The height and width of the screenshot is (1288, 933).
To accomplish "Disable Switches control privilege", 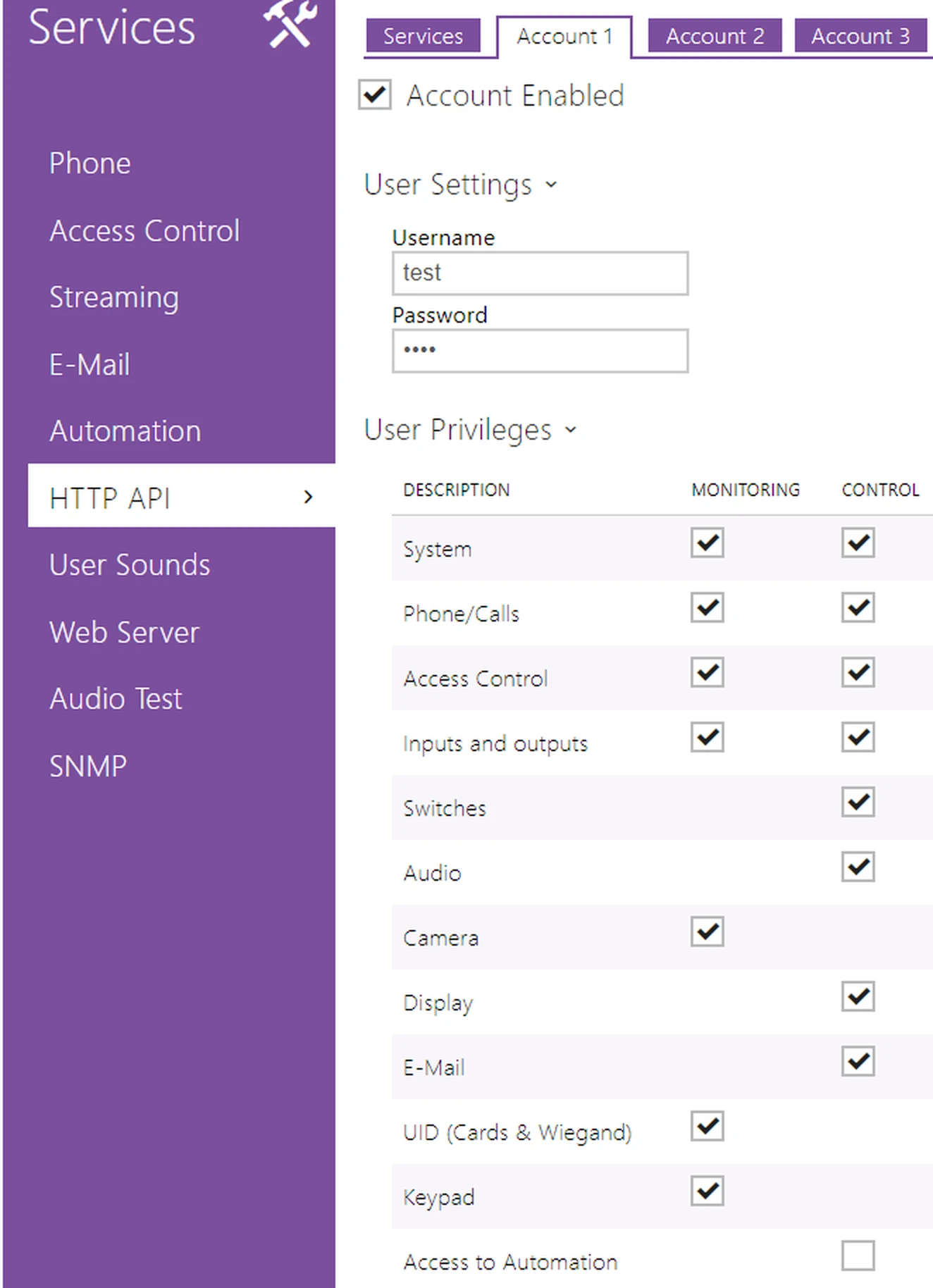I will click(x=858, y=802).
